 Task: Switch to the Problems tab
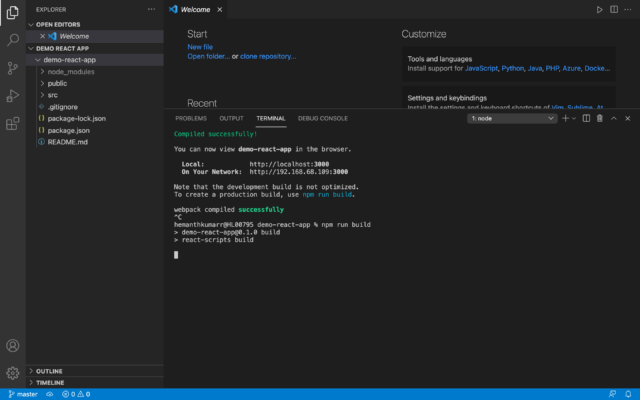191,118
